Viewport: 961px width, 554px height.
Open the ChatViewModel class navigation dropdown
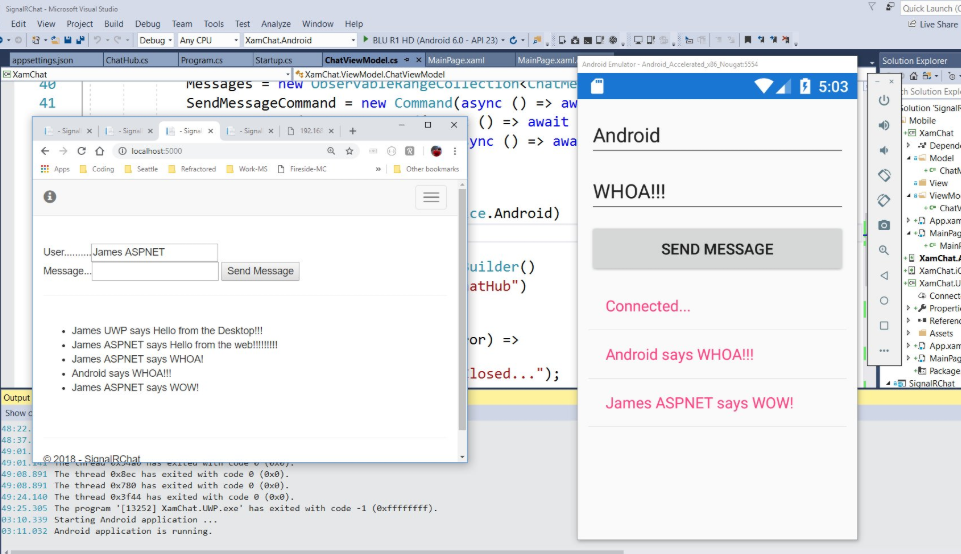436,74
